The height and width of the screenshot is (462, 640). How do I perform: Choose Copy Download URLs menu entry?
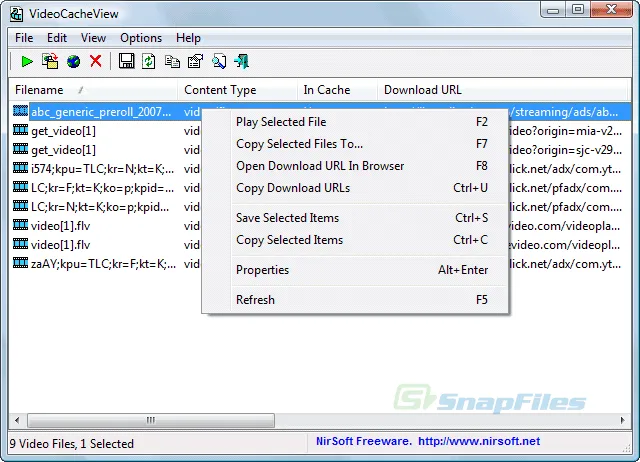click(355, 188)
